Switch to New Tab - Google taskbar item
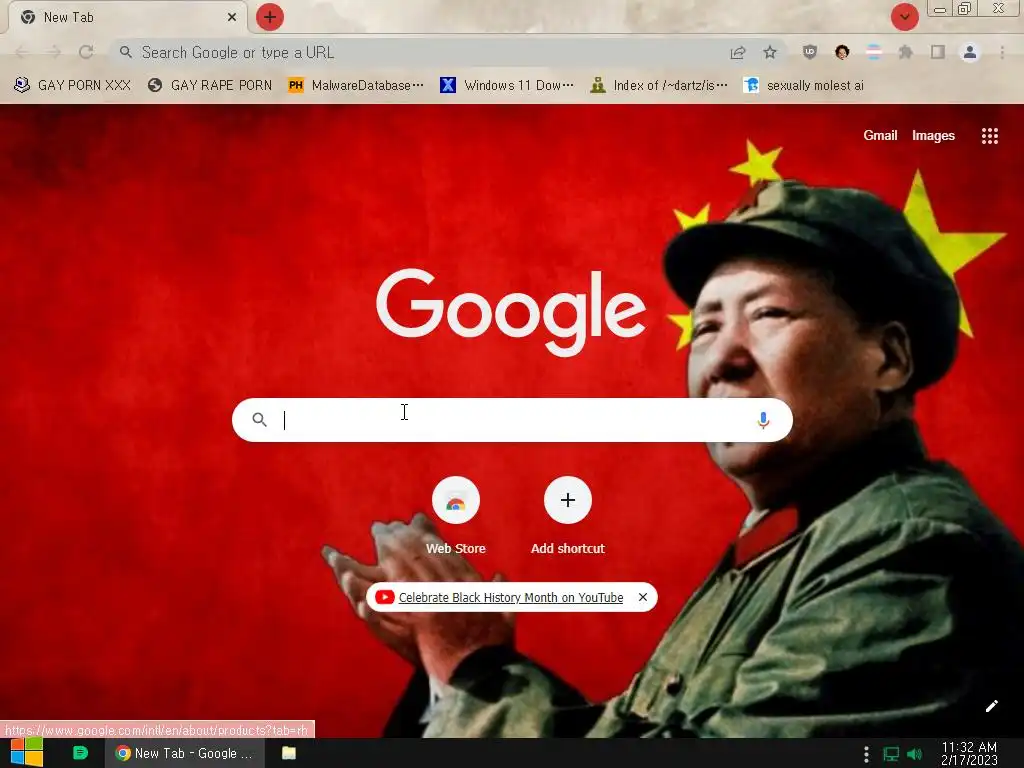The height and width of the screenshot is (768, 1024). (184, 753)
